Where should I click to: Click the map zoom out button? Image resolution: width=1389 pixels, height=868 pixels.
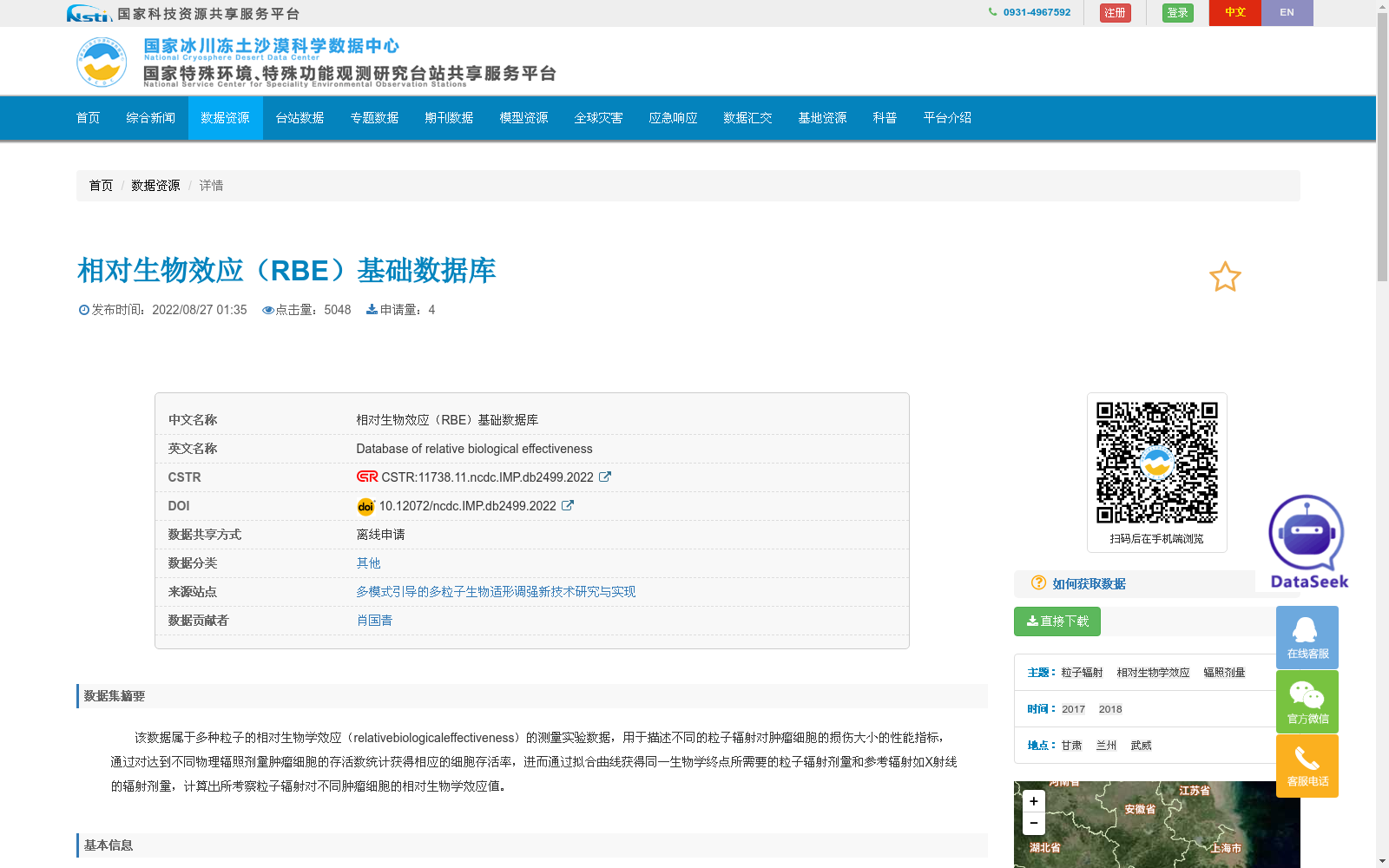pos(1034,823)
